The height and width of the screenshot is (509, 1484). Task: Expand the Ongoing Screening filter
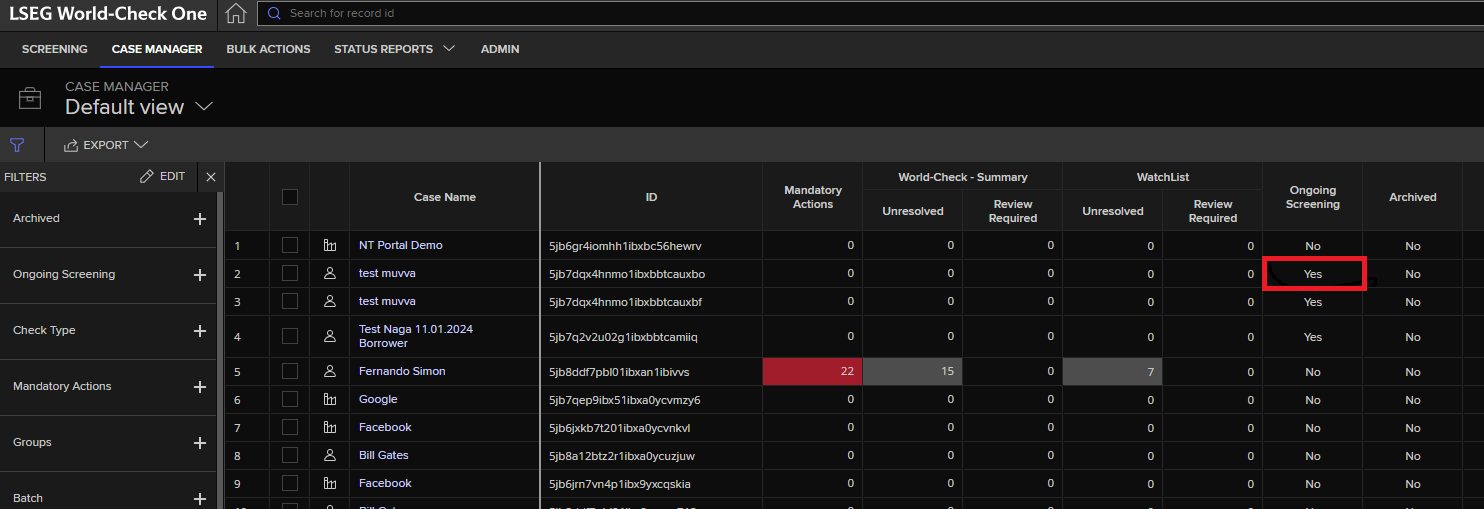199,275
